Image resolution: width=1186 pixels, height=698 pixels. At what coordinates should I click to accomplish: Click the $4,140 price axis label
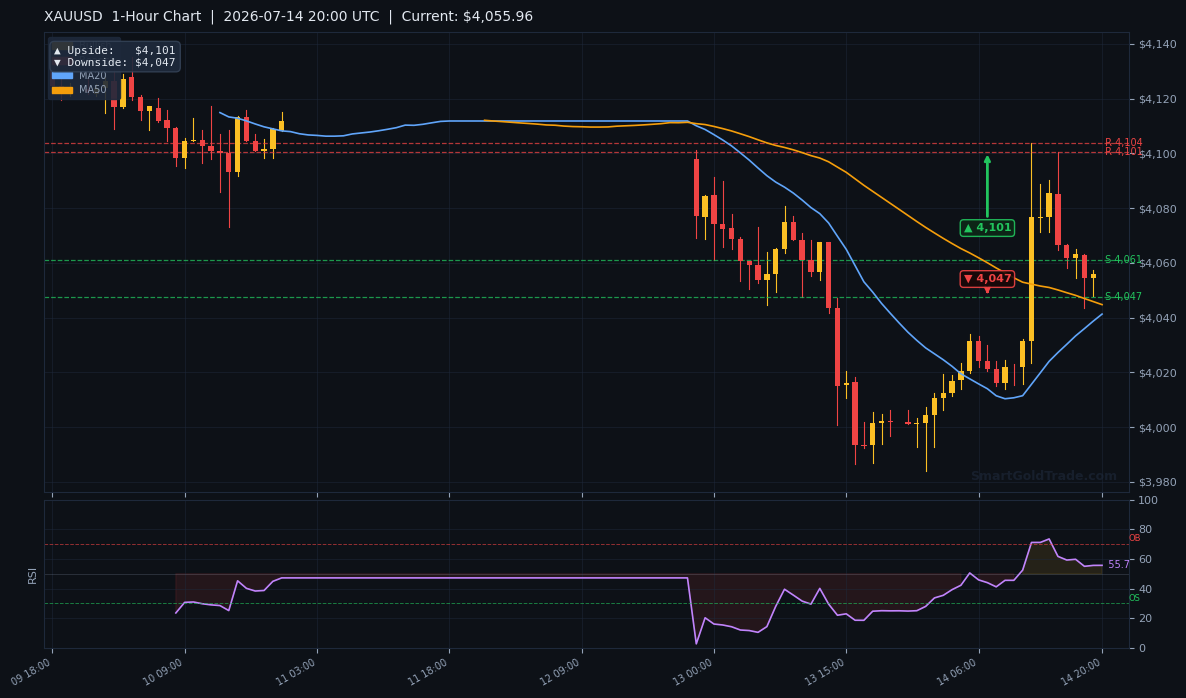(1157, 45)
